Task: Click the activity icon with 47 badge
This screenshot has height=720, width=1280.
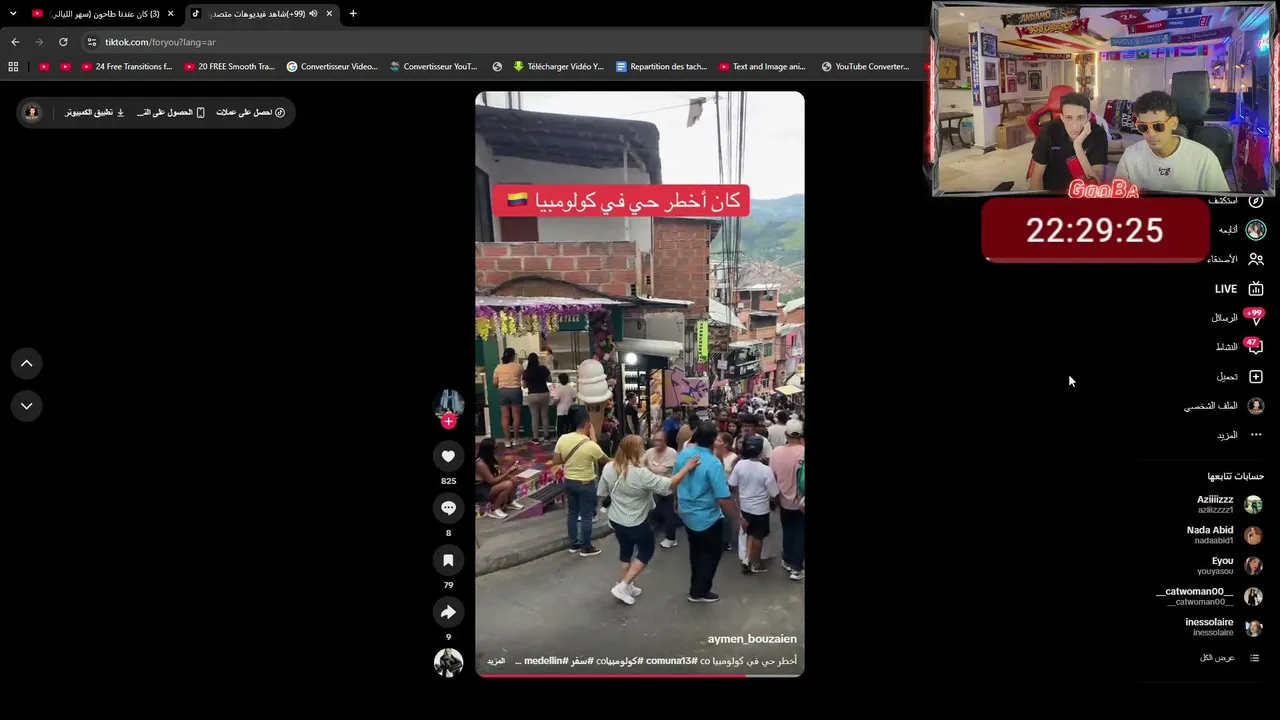Action: pos(1255,347)
